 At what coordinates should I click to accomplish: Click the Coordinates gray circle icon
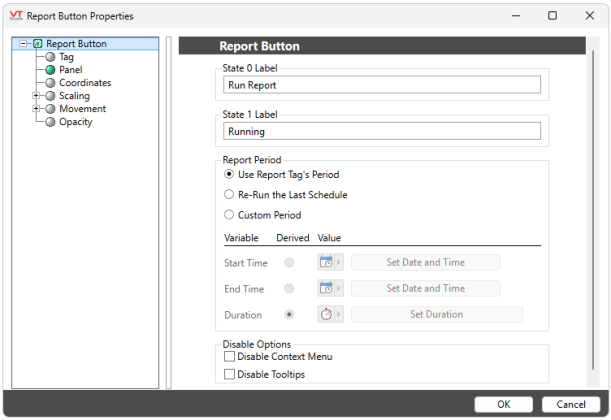(50, 83)
